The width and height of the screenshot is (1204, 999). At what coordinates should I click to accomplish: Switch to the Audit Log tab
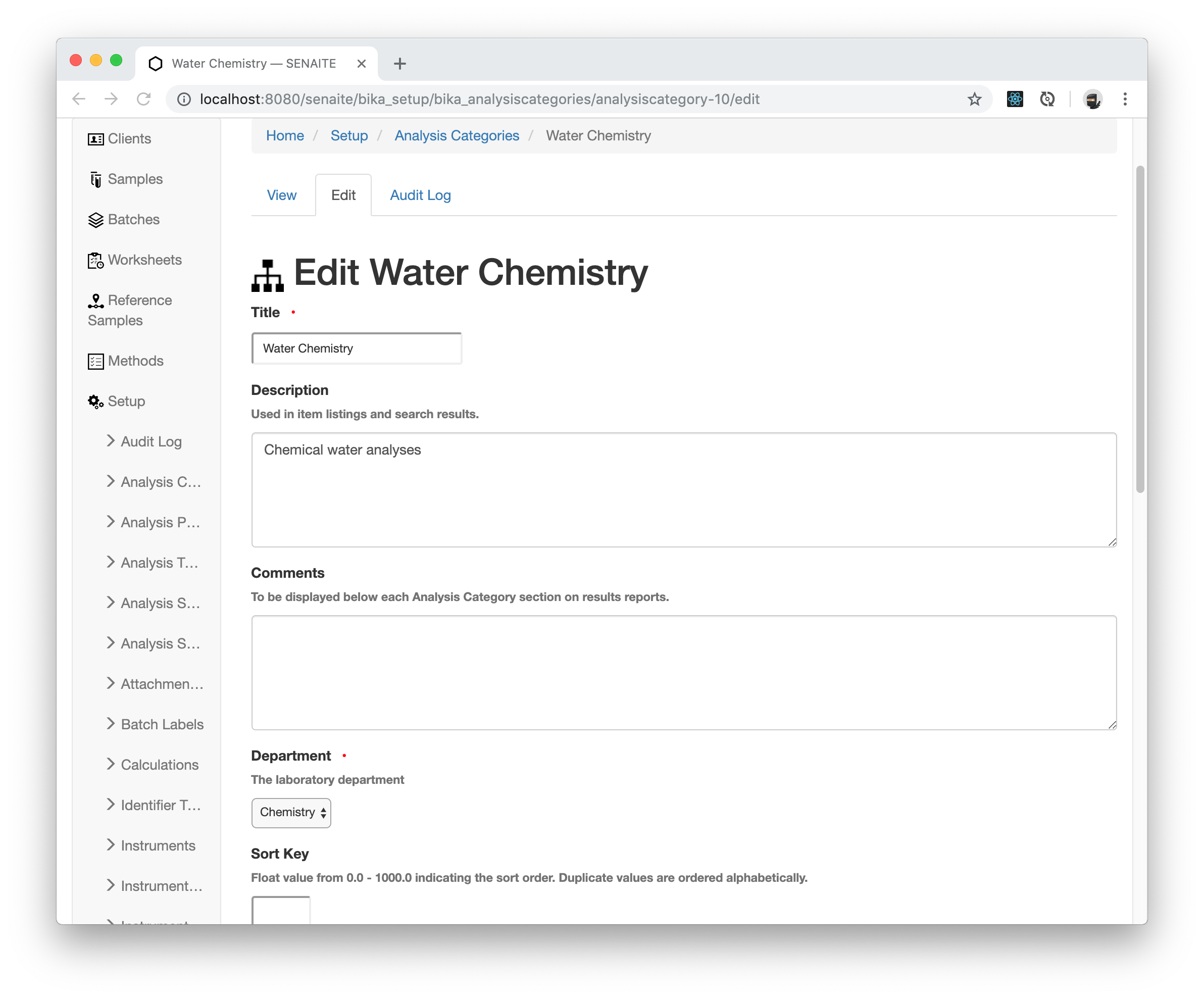(420, 195)
